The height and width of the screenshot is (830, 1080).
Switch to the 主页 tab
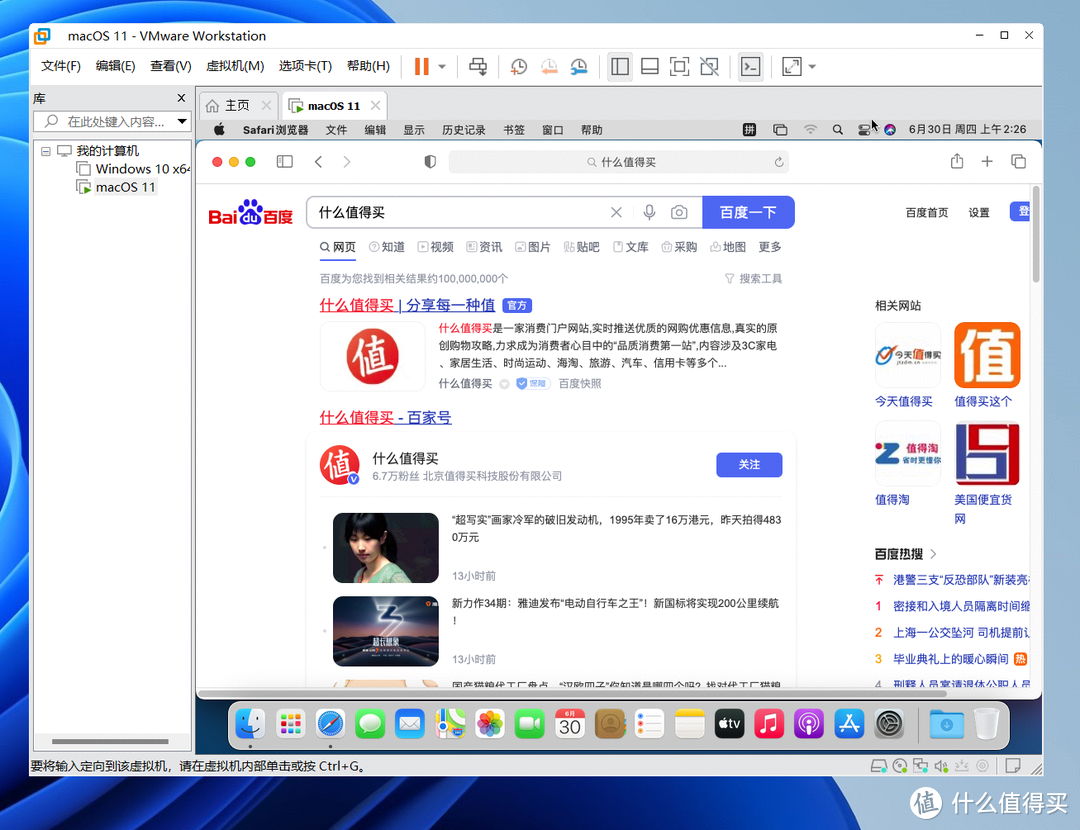[237, 105]
